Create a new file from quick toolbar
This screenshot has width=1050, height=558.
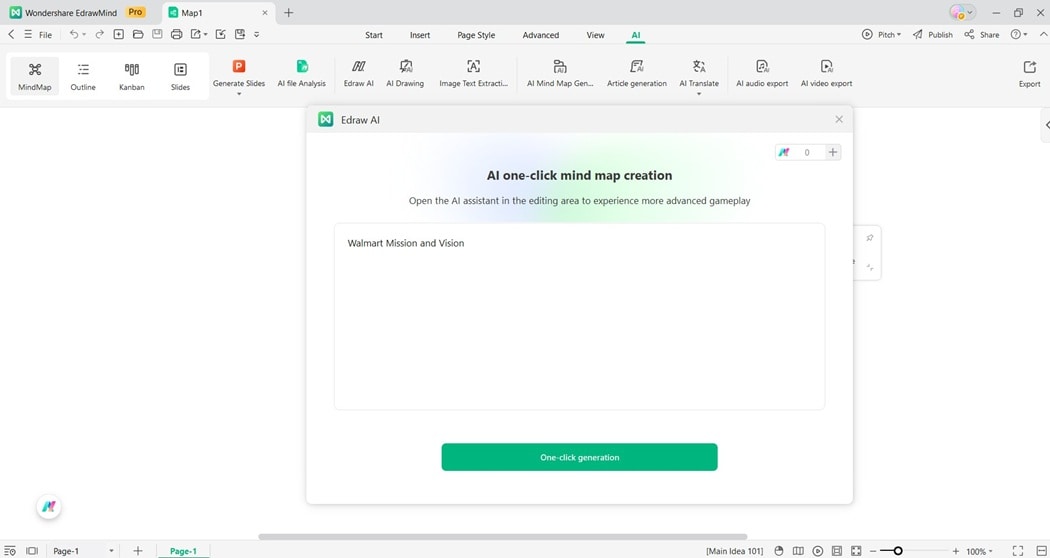point(119,34)
